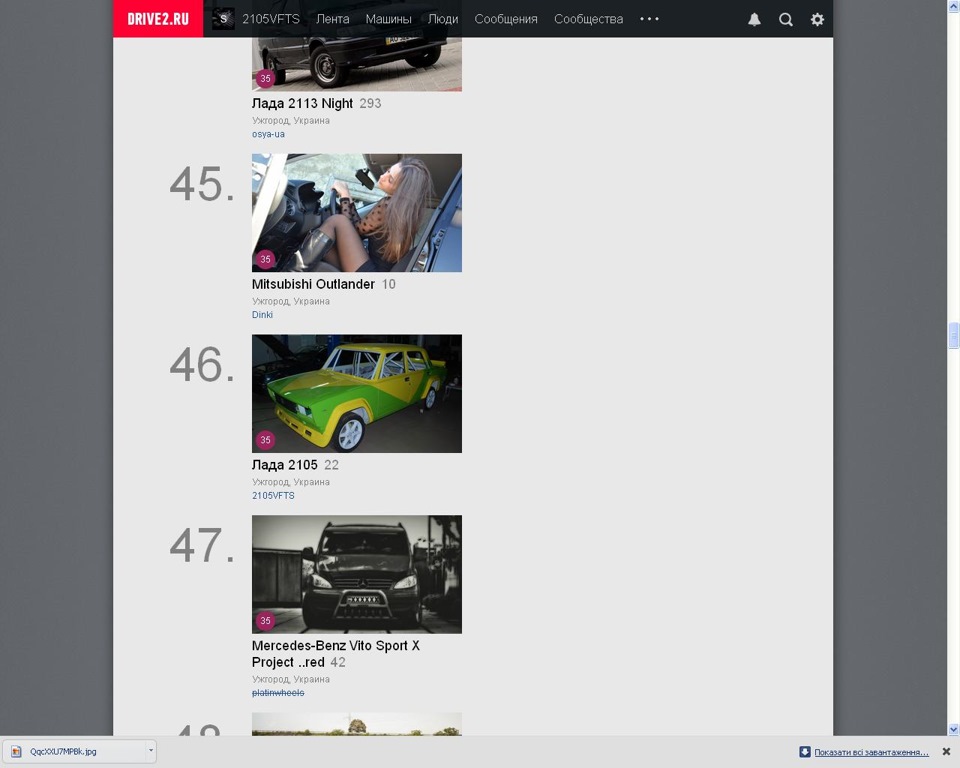This screenshot has height=768, width=960.
Task: Open the Лада 2113 Night photo
Action: pyautogui.click(x=357, y=64)
